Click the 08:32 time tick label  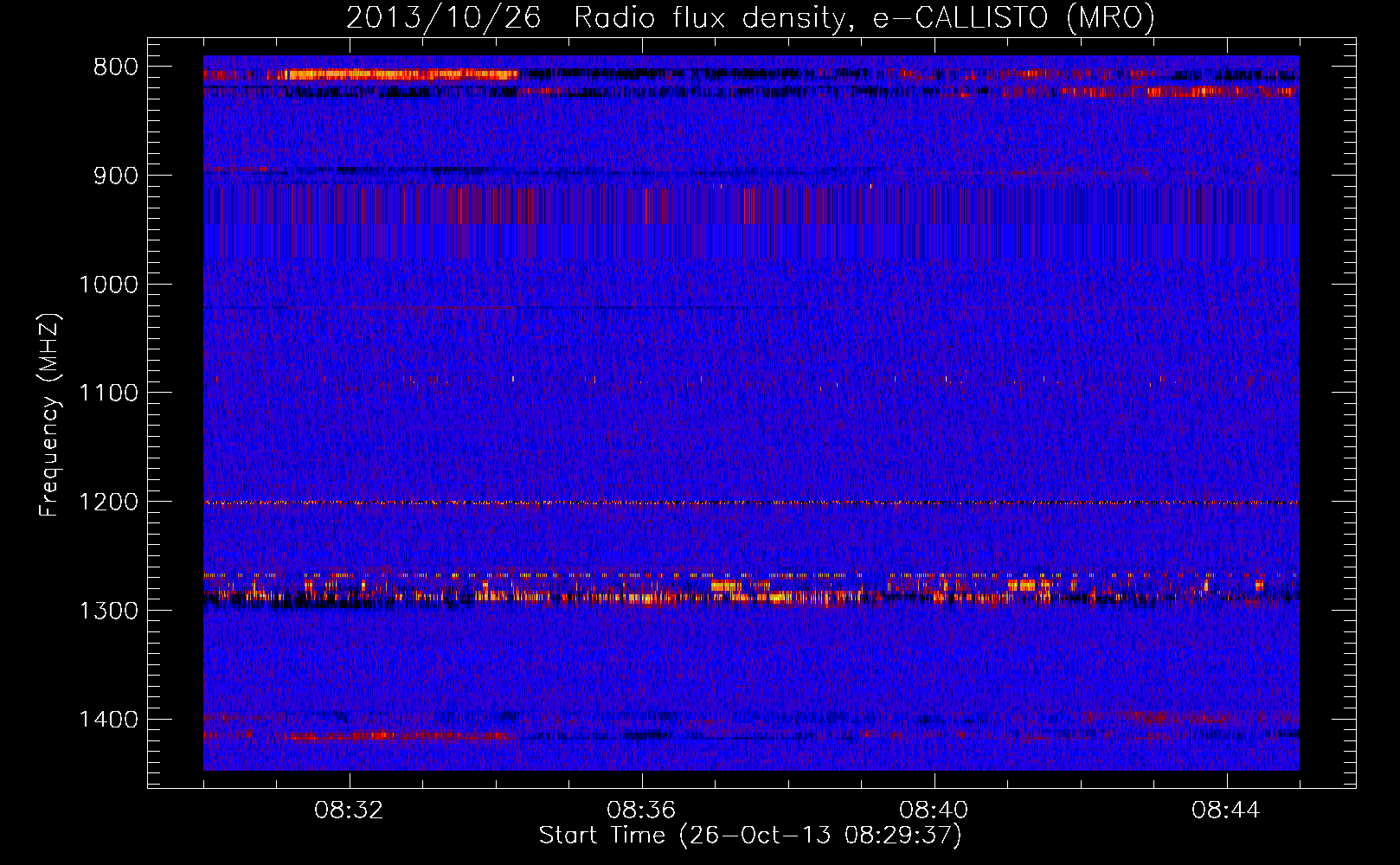(349, 811)
